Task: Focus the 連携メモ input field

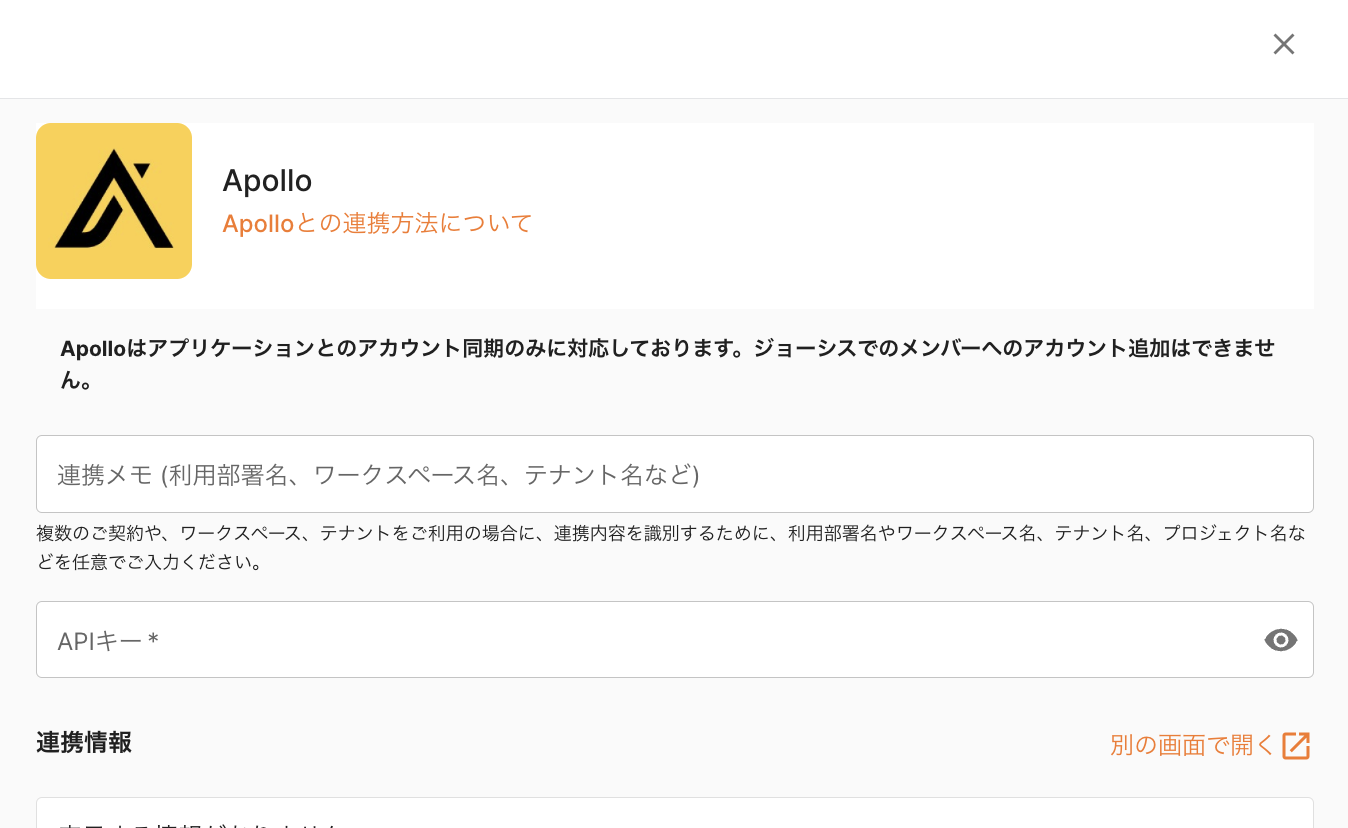Action: pyautogui.click(x=674, y=474)
